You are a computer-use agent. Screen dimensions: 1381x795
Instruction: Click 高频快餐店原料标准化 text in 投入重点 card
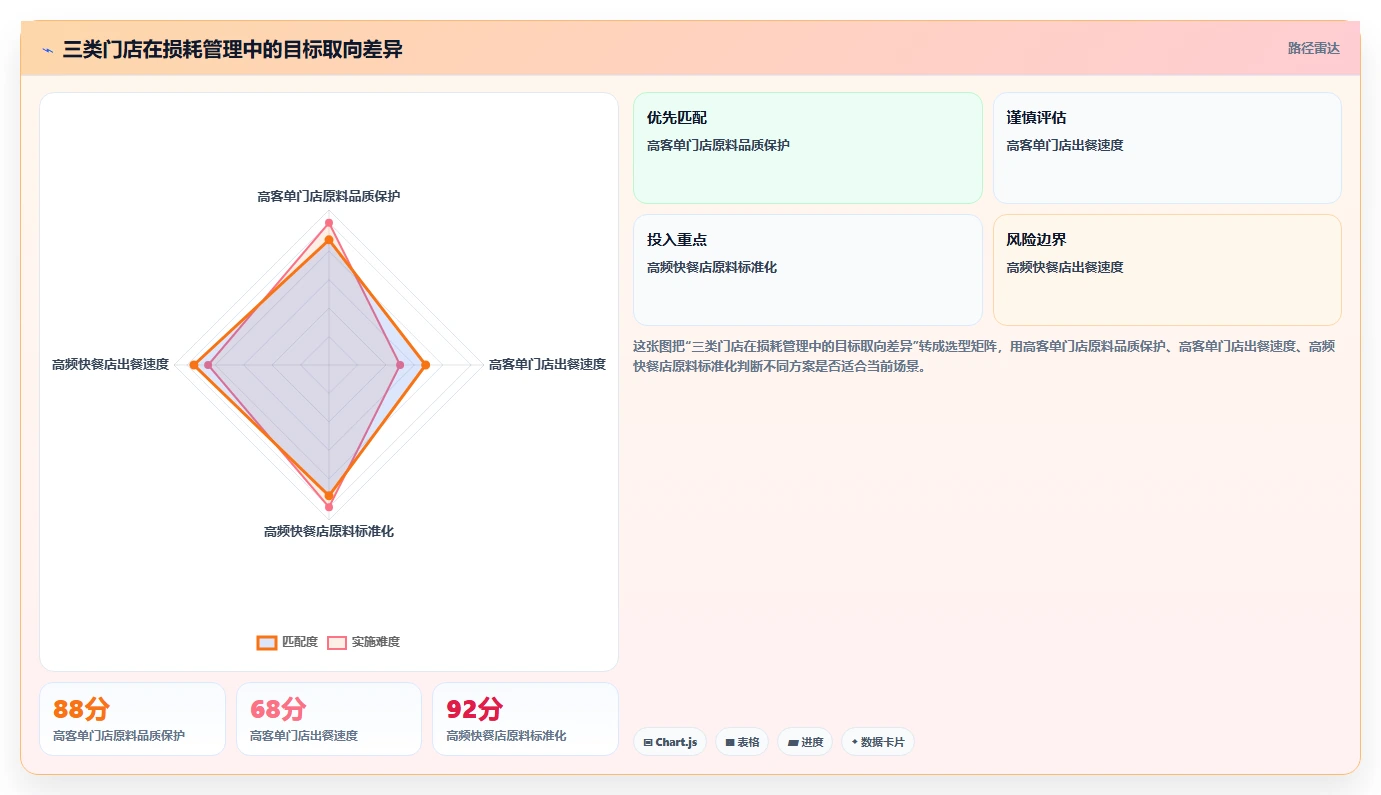click(x=712, y=267)
